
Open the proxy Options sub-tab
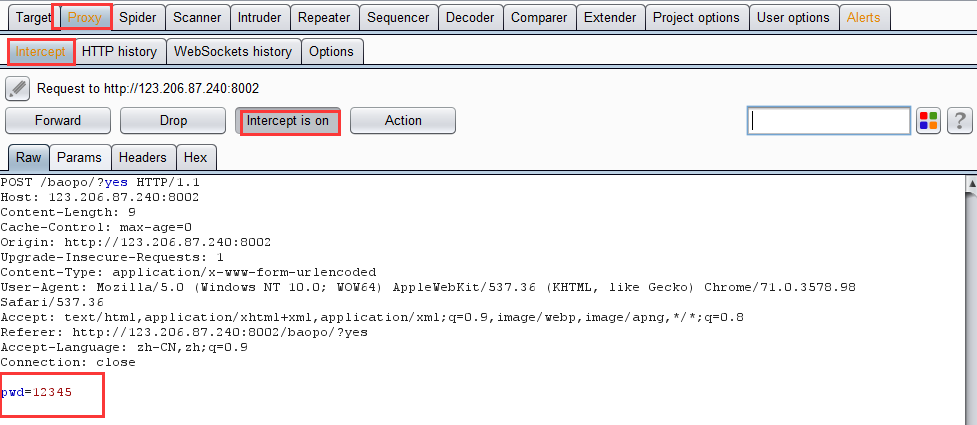(332, 51)
